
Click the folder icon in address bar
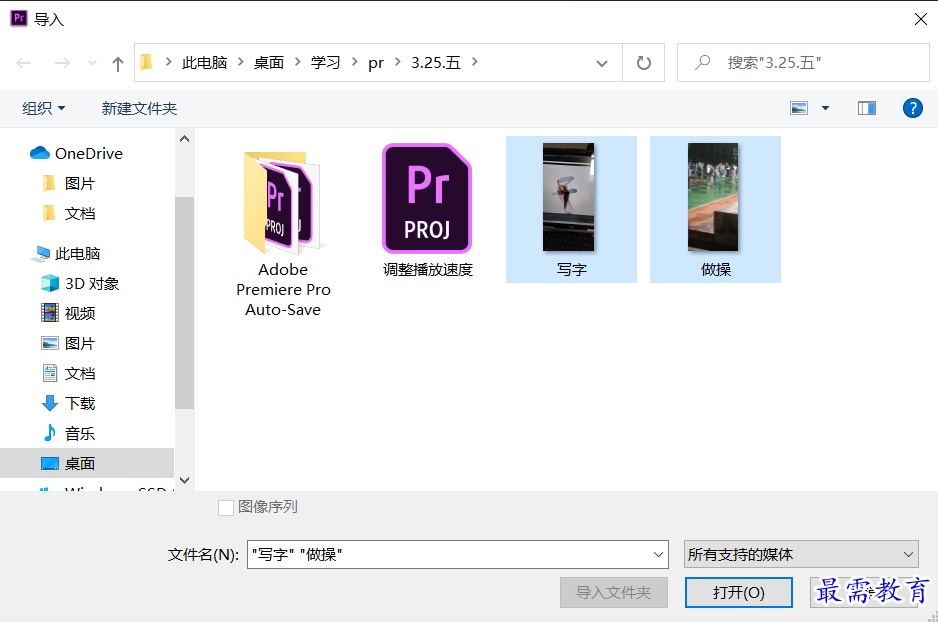pyautogui.click(x=147, y=62)
